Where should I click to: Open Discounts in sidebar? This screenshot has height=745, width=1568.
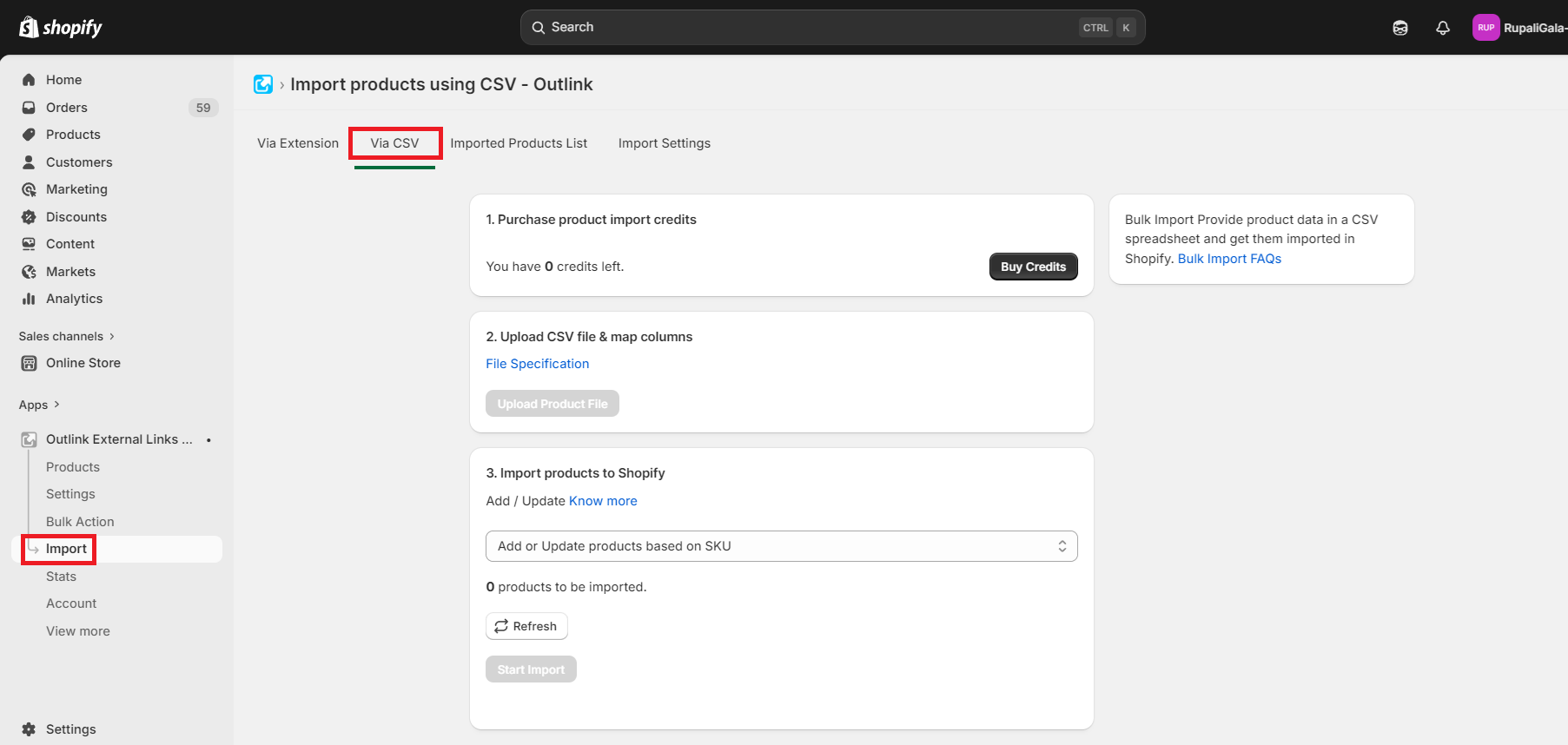tap(76, 217)
